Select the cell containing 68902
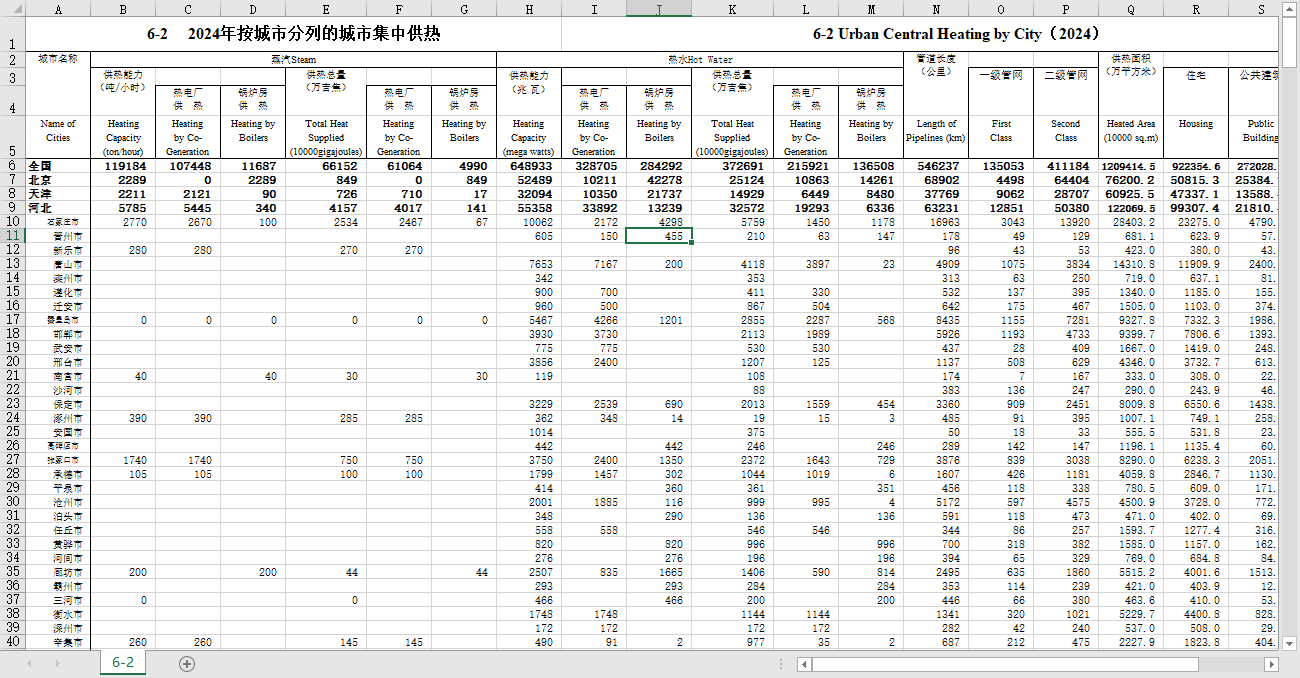Viewport: 1300px width, 678px height. [x=936, y=180]
